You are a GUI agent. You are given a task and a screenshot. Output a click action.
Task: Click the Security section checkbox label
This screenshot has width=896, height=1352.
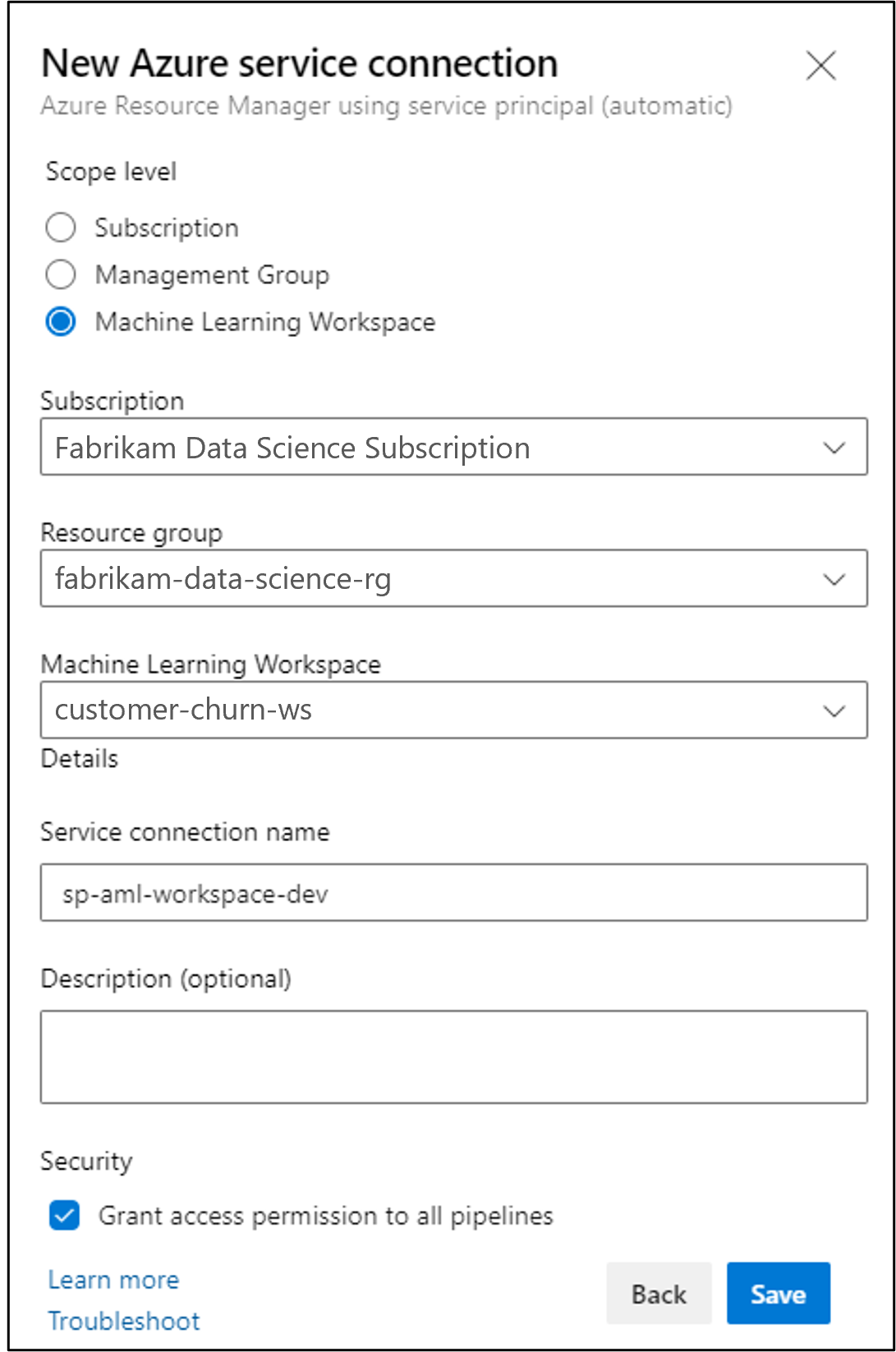pos(325,1216)
